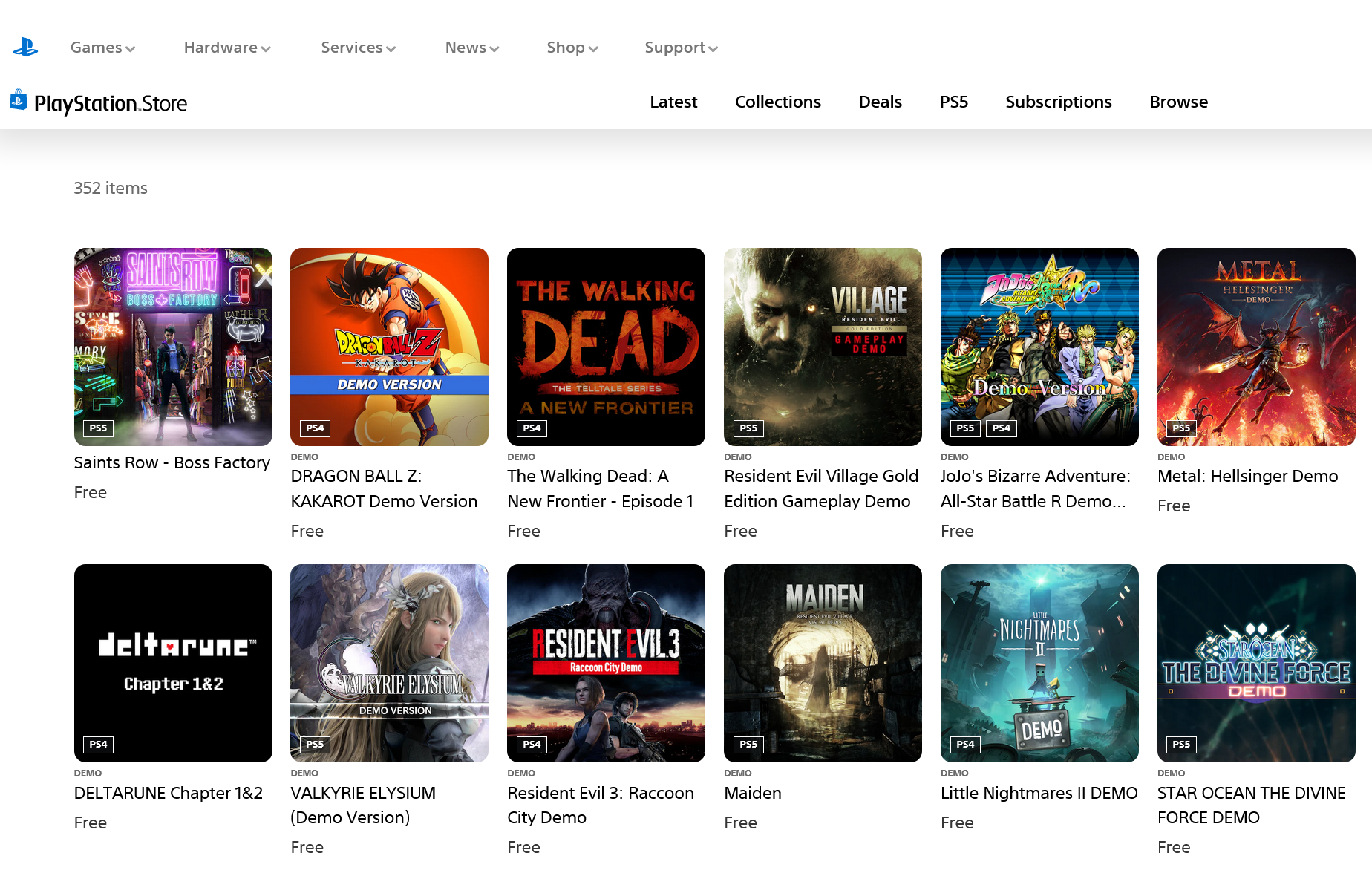Click STAR OCEAN THE DIVINE FORCE DEMO title

pyautogui.click(x=1252, y=805)
